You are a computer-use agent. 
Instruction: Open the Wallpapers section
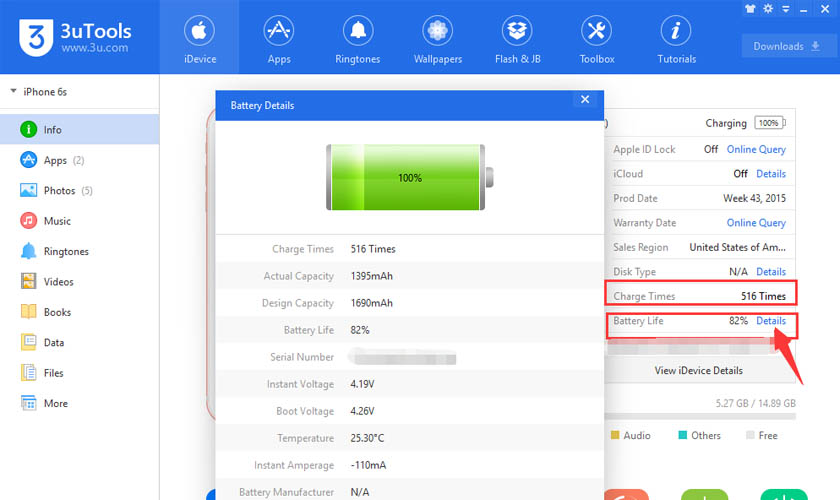click(x=437, y=40)
